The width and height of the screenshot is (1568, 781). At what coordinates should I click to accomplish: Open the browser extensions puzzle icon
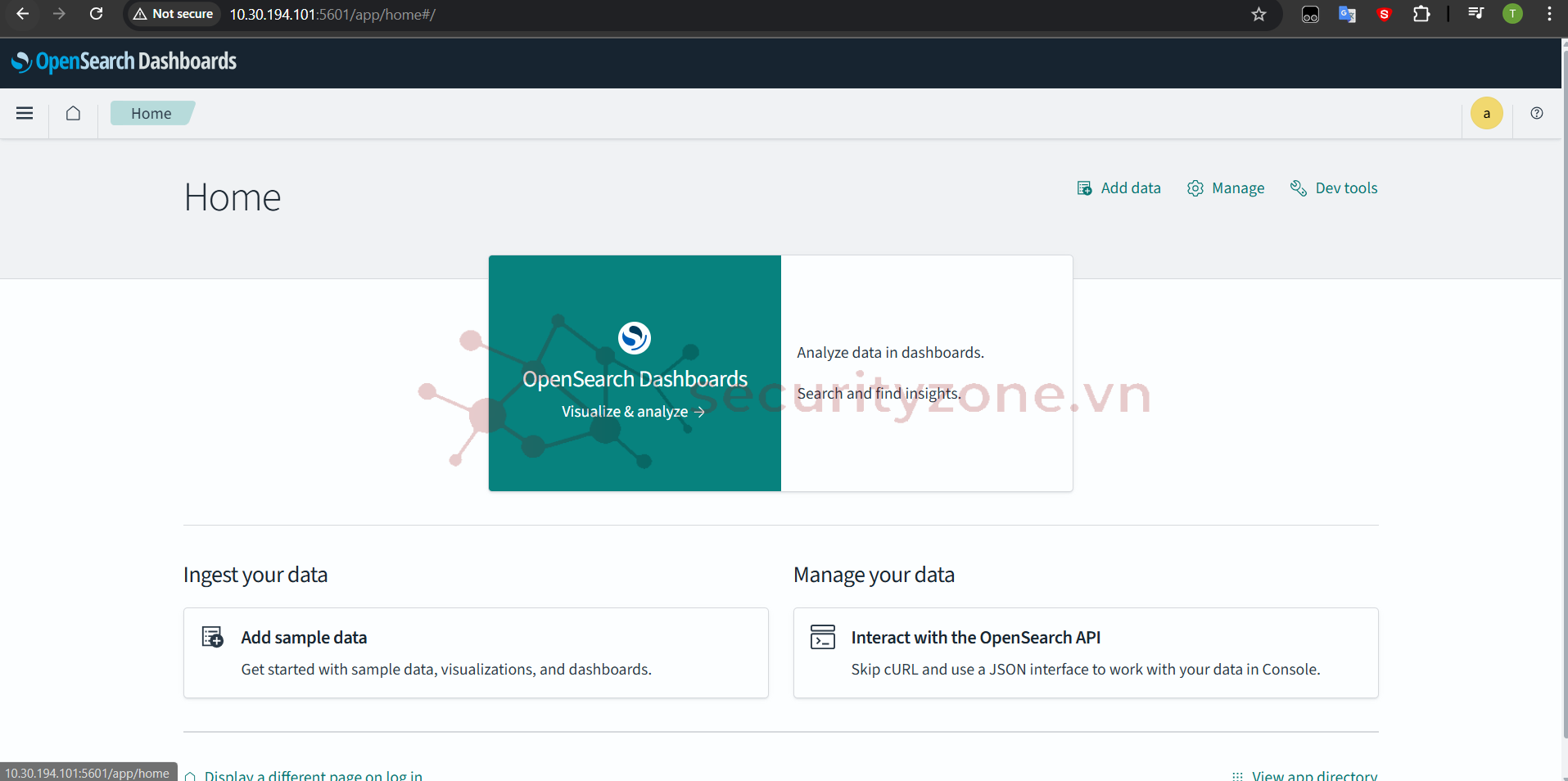coord(1421,14)
